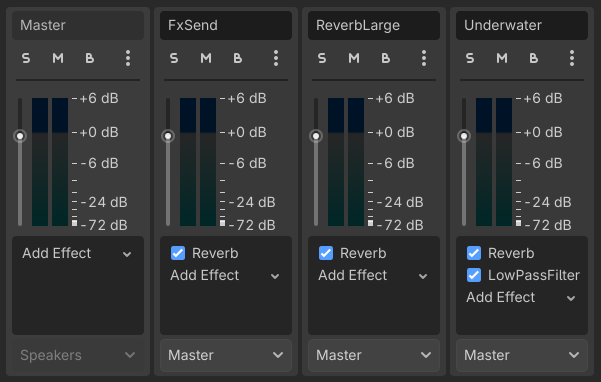Click the ReverbLarge bus volume slider handle
The height and width of the screenshot is (382, 601).
(316, 136)
